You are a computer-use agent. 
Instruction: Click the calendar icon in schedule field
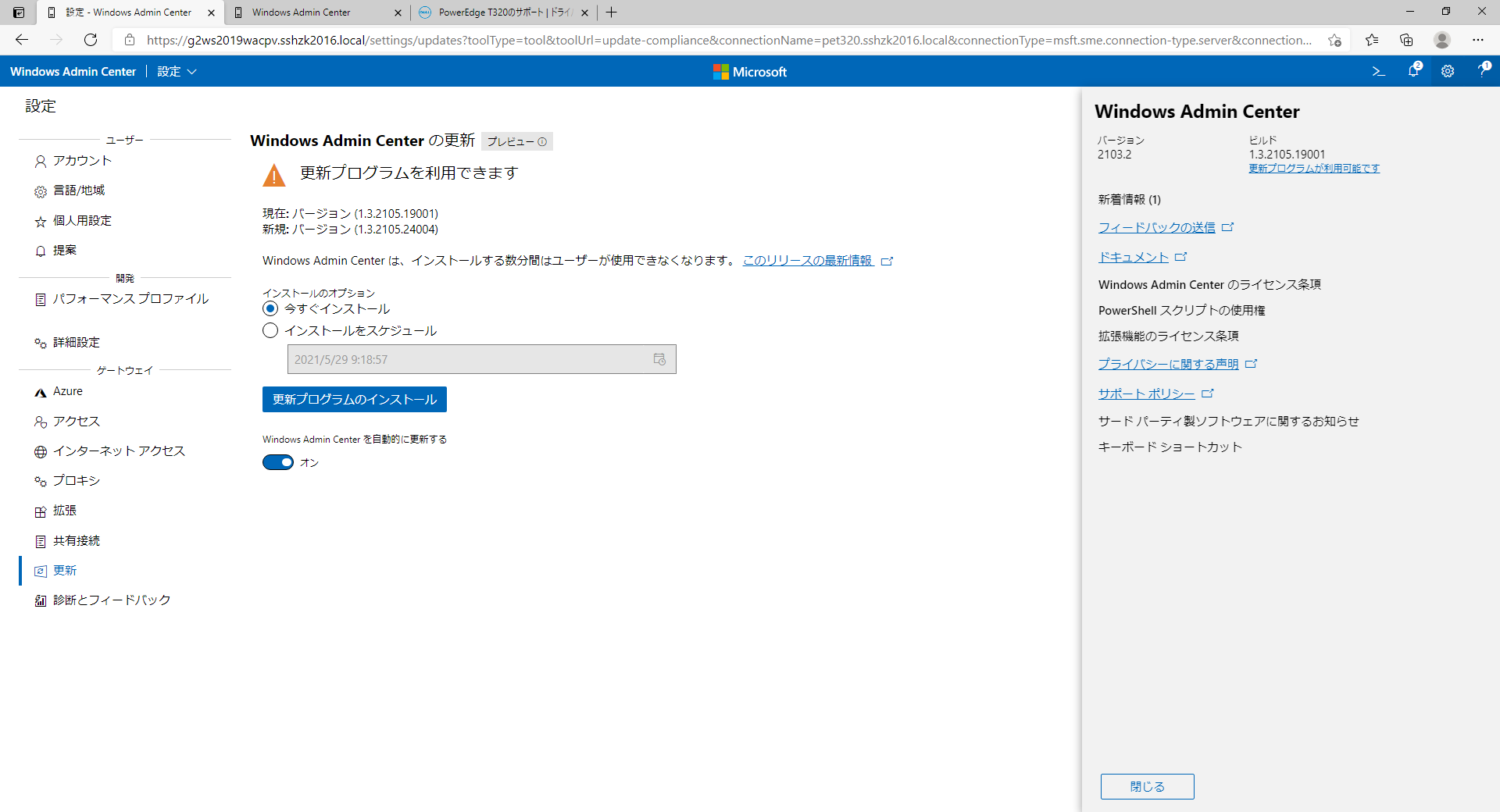659,359
